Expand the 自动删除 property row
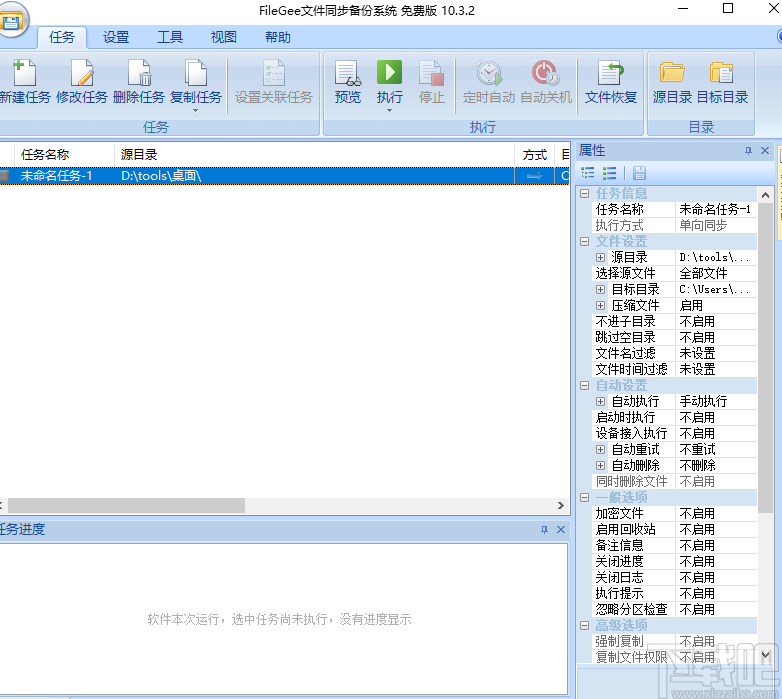The image size is (782, 699). coord(600,466)
